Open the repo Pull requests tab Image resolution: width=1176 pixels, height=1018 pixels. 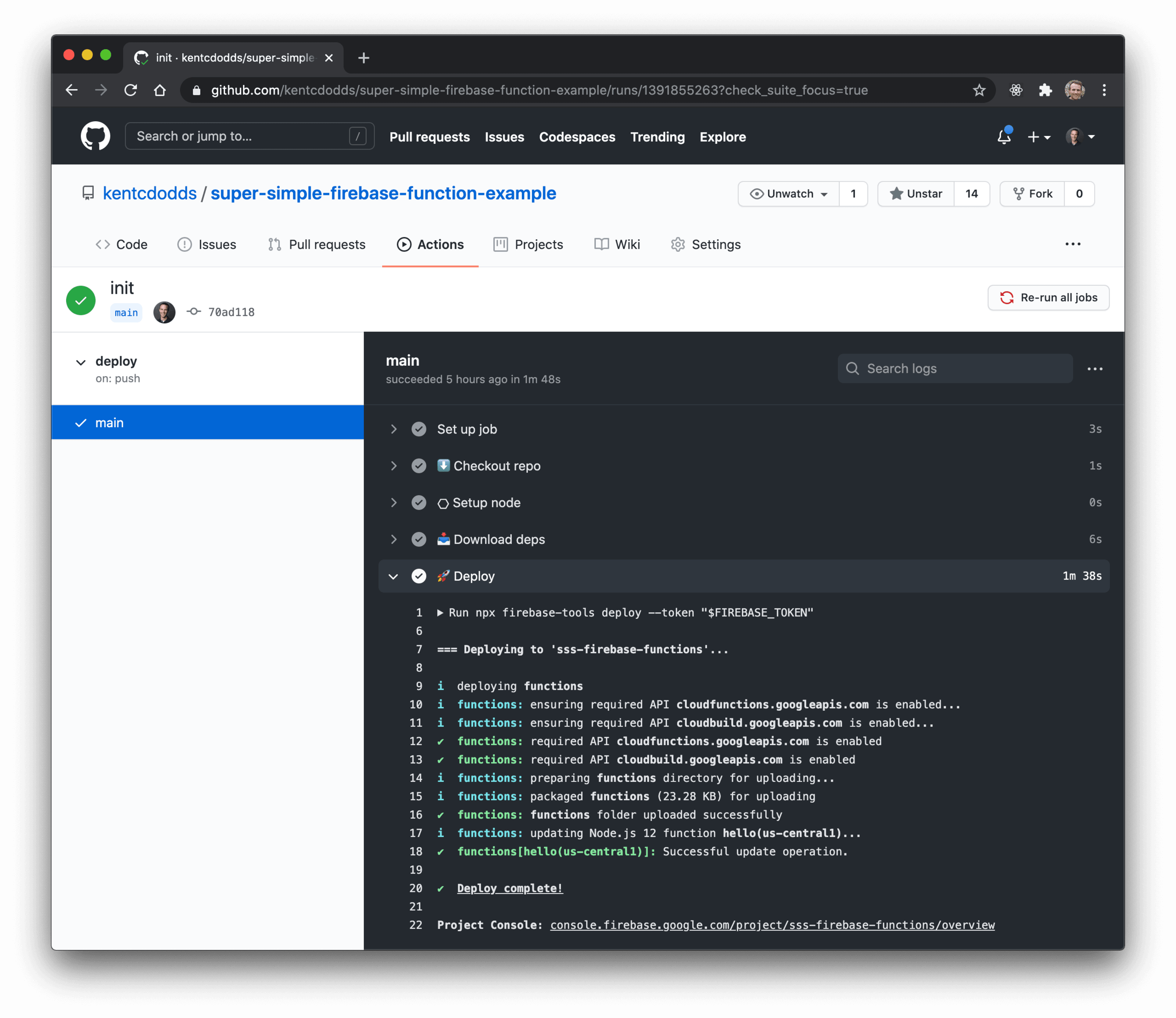coord(316,244)
